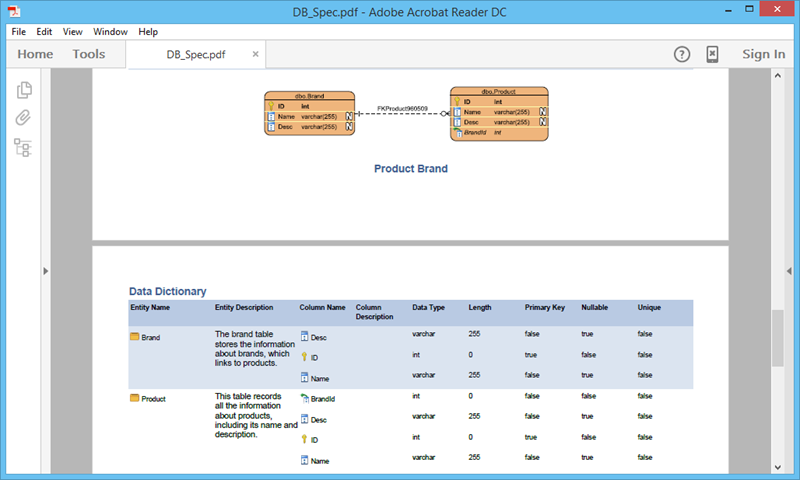Click the Brand ID key icon in dictionary

point(304,357)
